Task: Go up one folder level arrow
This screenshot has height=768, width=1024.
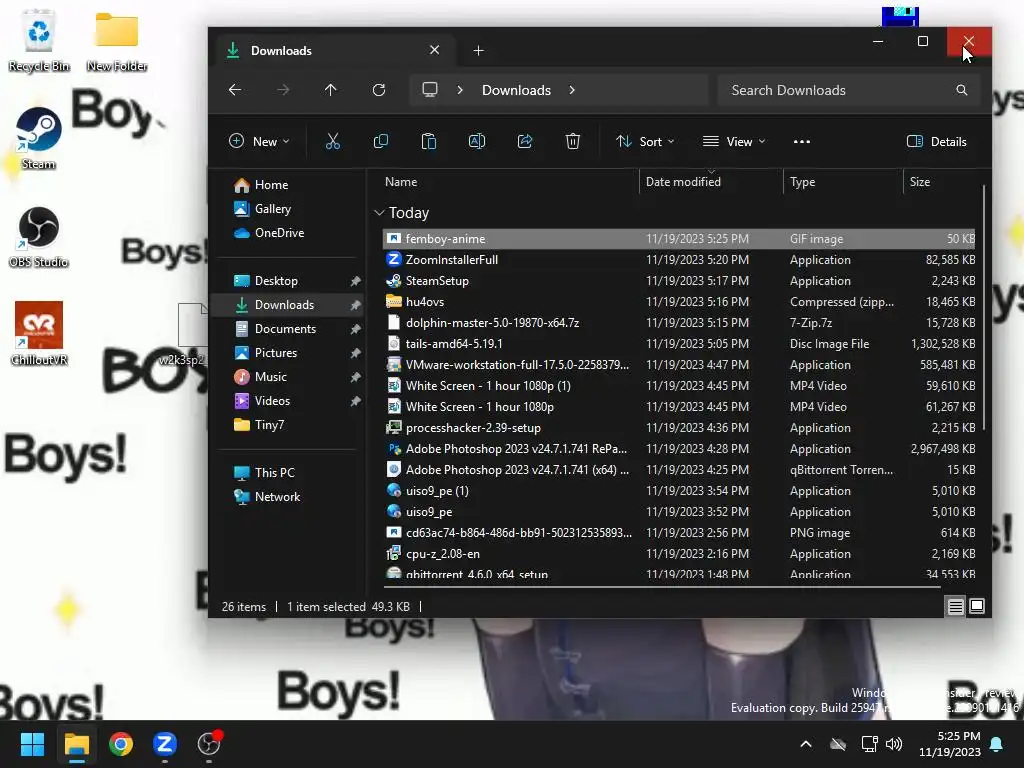Action: point(330,90)
